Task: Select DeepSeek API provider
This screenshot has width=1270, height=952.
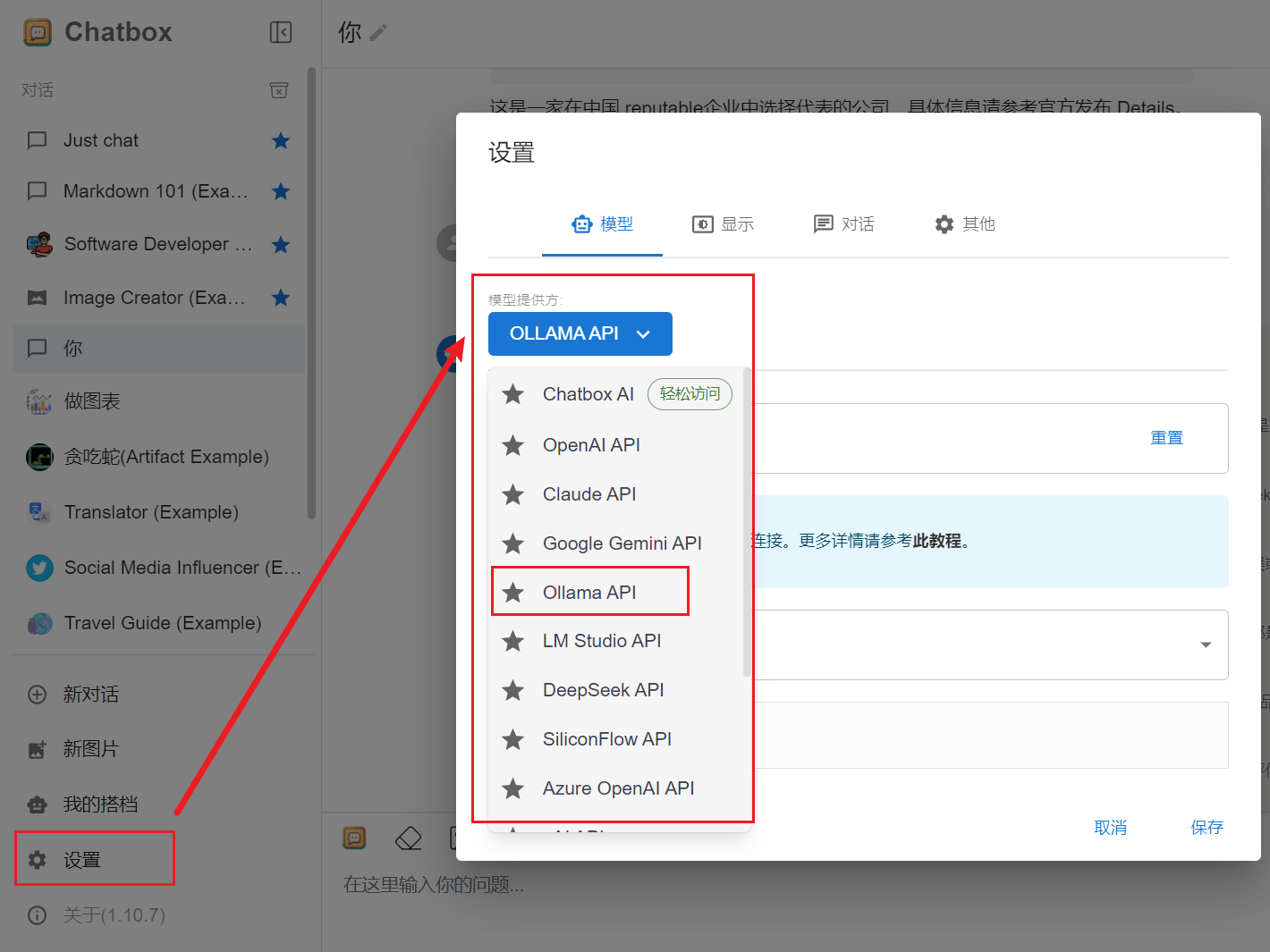Action: (616, 690)
